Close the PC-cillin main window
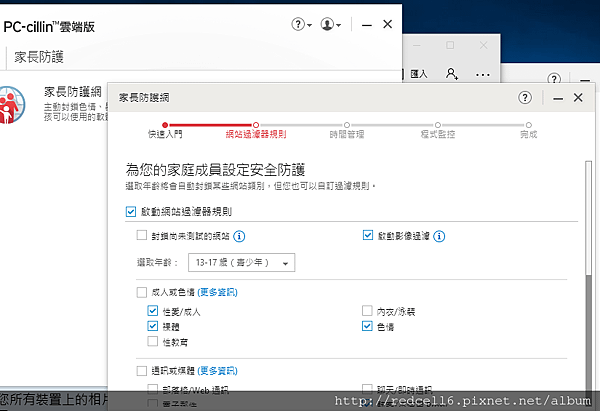Viewport: 600px width, 411px height. pos(388,24)
